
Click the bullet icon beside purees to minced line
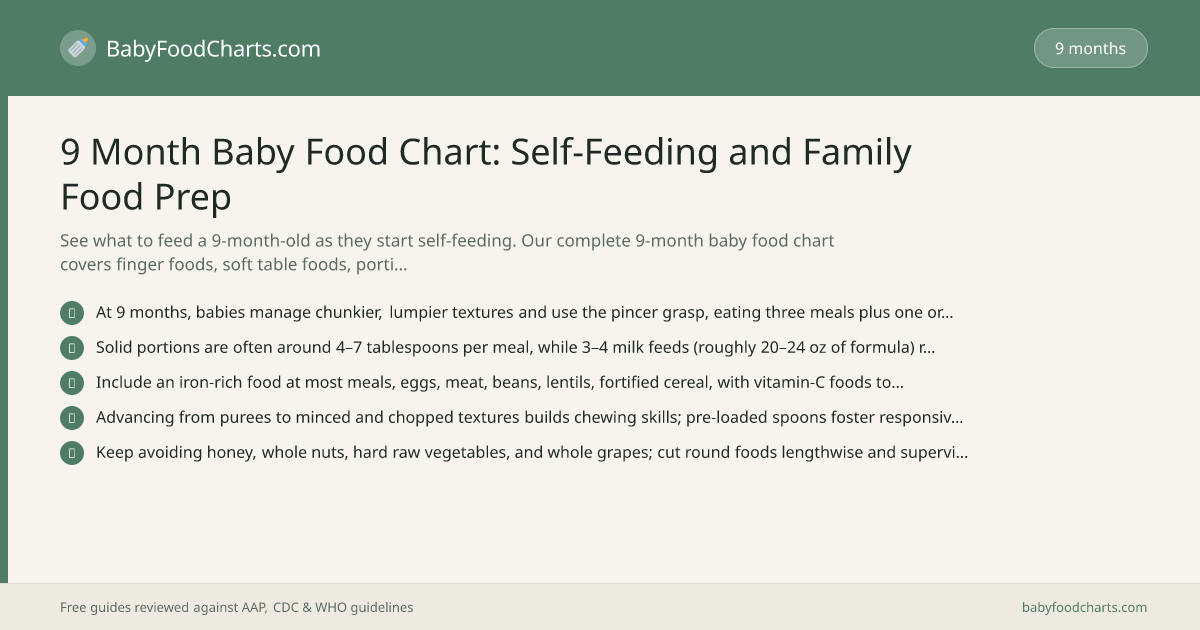[x=72, y=418]
